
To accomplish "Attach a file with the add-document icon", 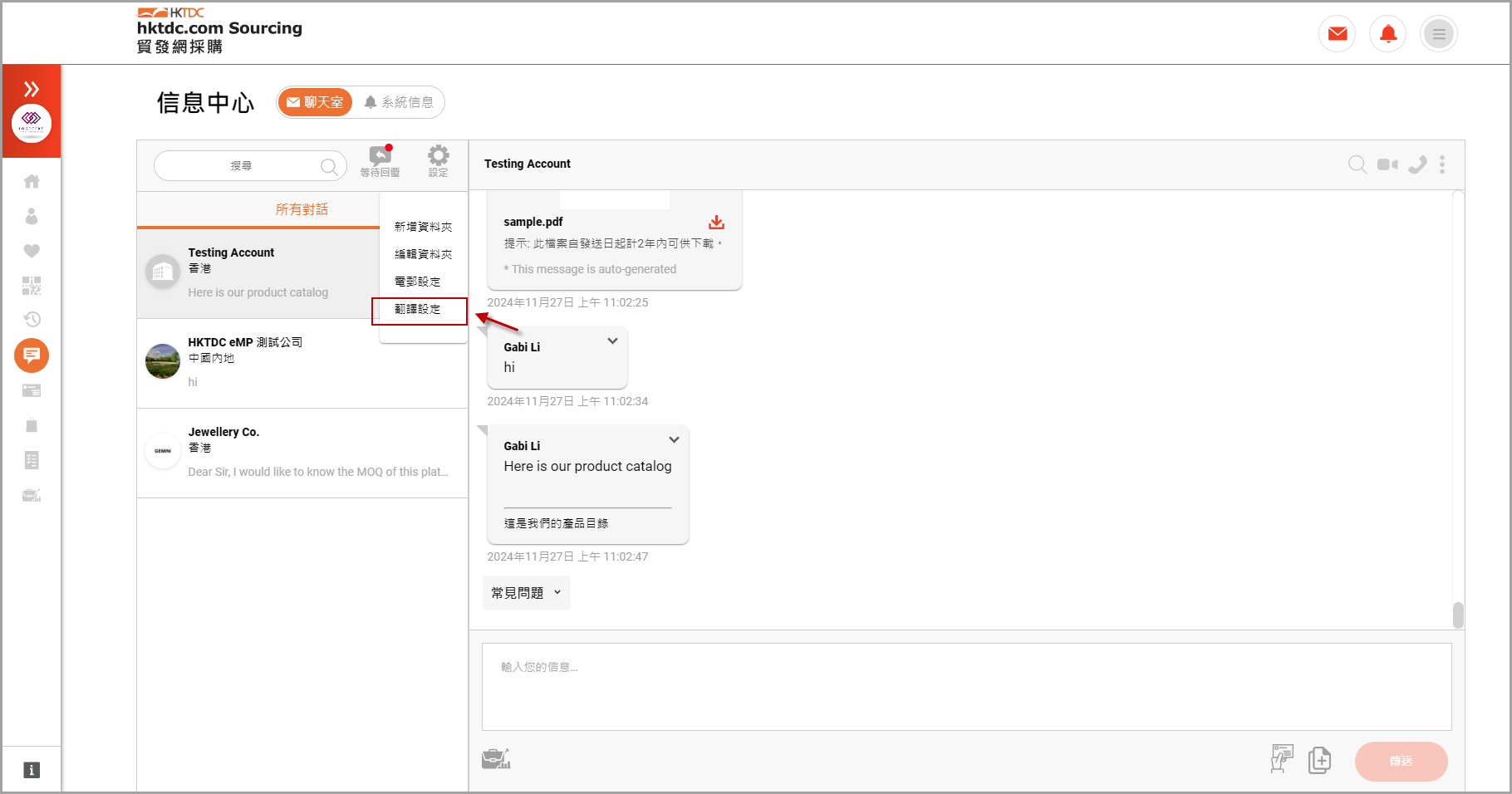I will pos(1319,759).
